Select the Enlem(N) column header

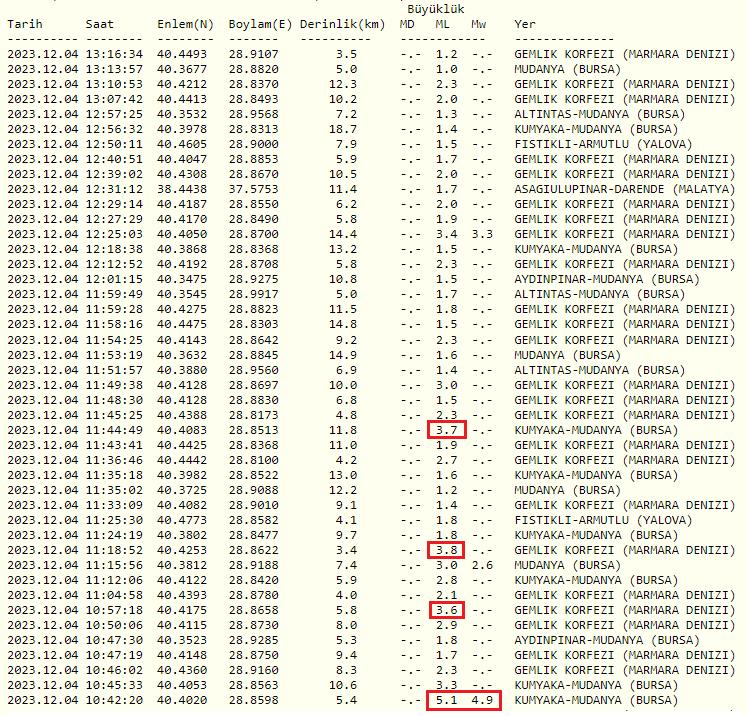[x=185, y=23]
